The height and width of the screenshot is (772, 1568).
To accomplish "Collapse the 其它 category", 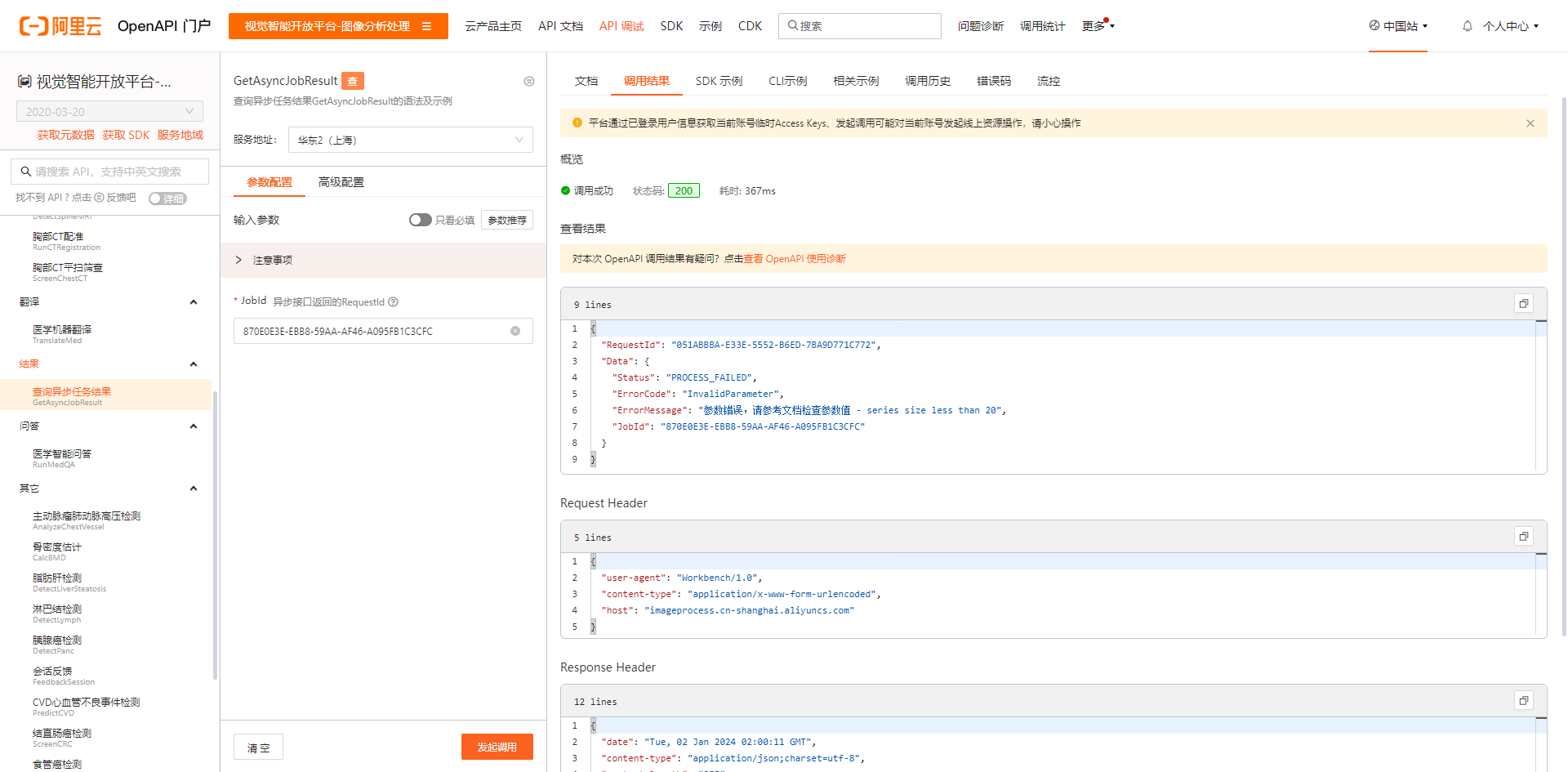I will 194,489.
